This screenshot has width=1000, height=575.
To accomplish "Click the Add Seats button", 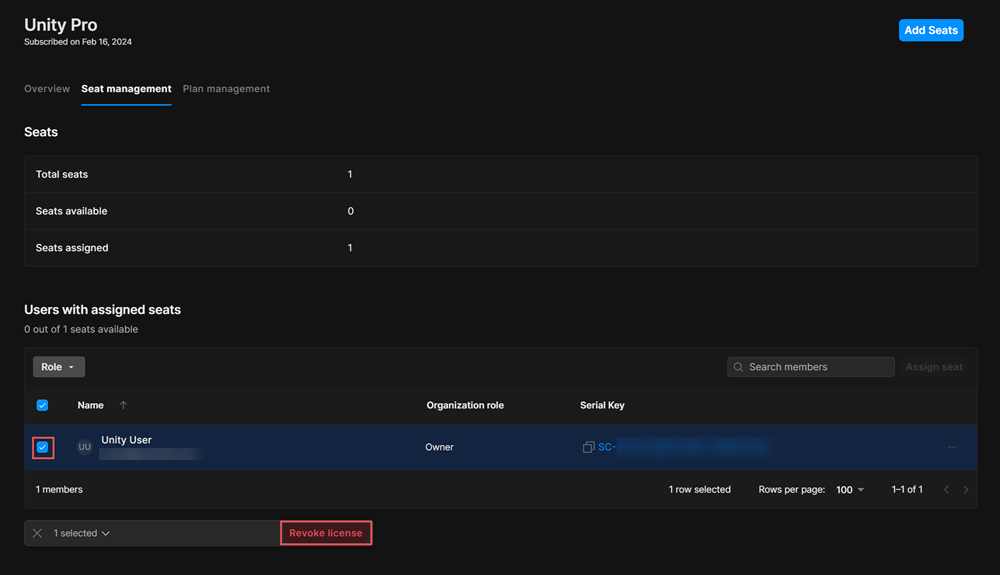I will coord(931,30).
